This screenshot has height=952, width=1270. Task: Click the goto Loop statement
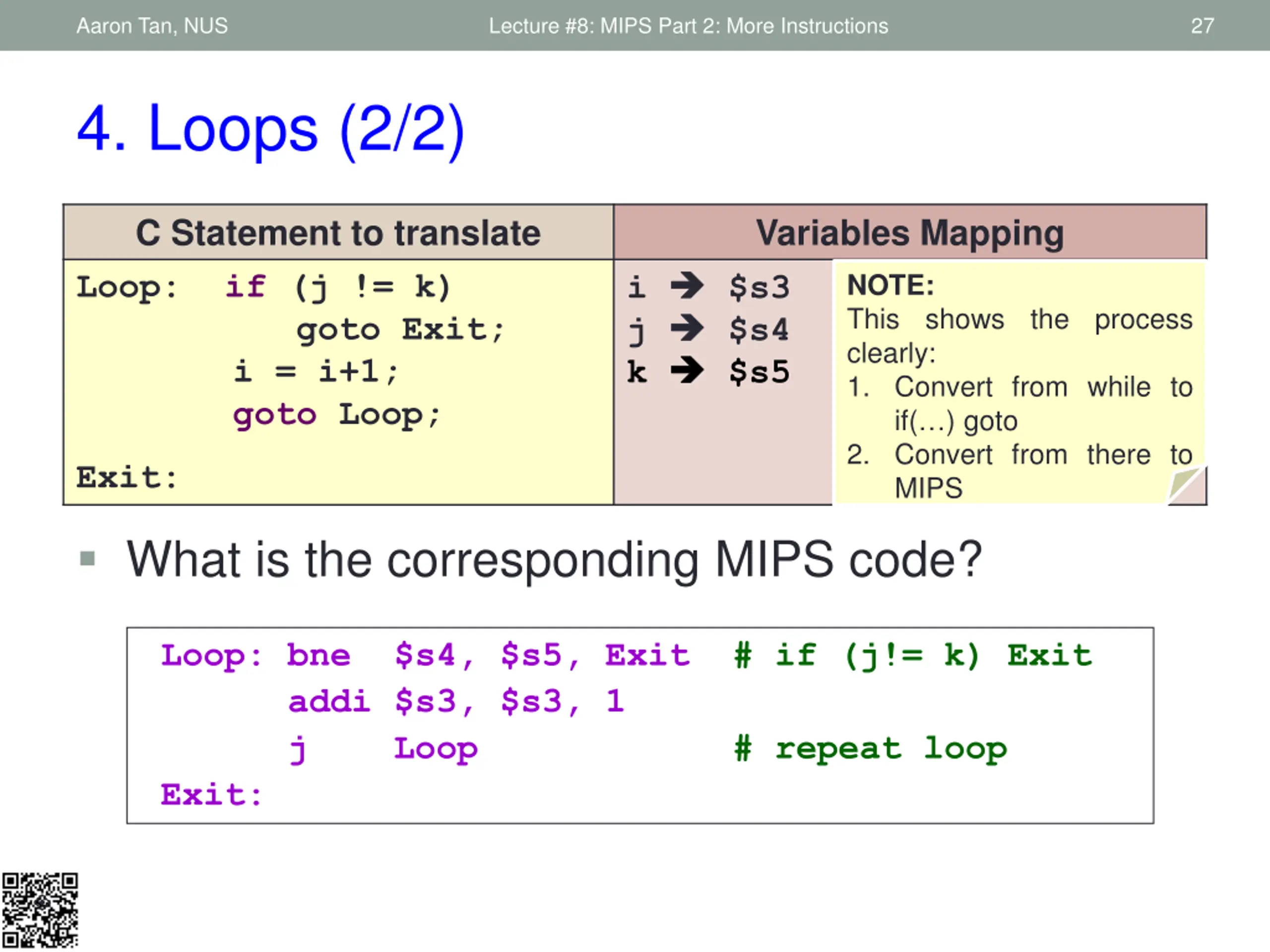336,415
